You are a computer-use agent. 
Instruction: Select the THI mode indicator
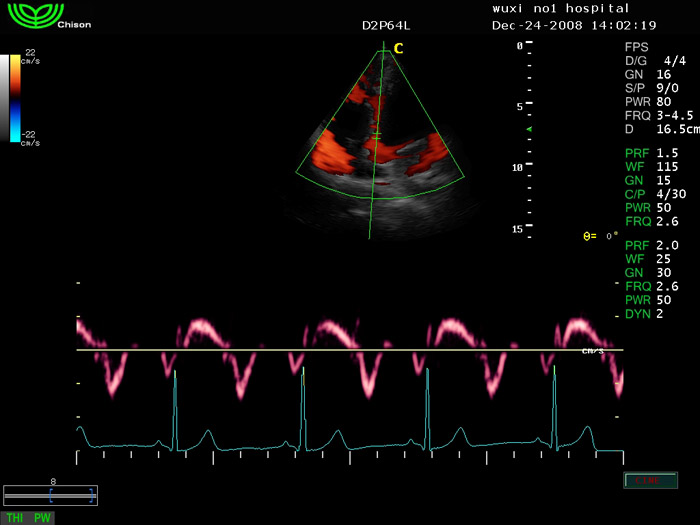click(15, 518)
